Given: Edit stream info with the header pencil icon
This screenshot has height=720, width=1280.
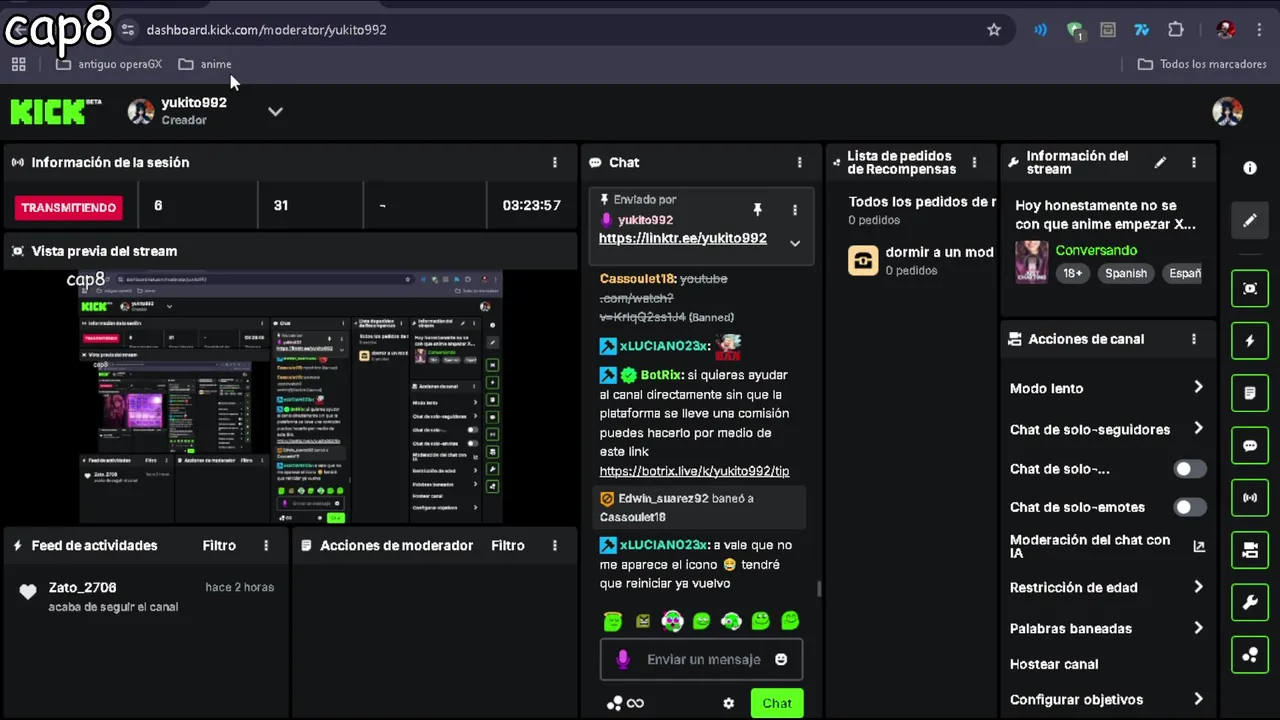Looking at the screenshot, I should click(x=1160, y=162).
